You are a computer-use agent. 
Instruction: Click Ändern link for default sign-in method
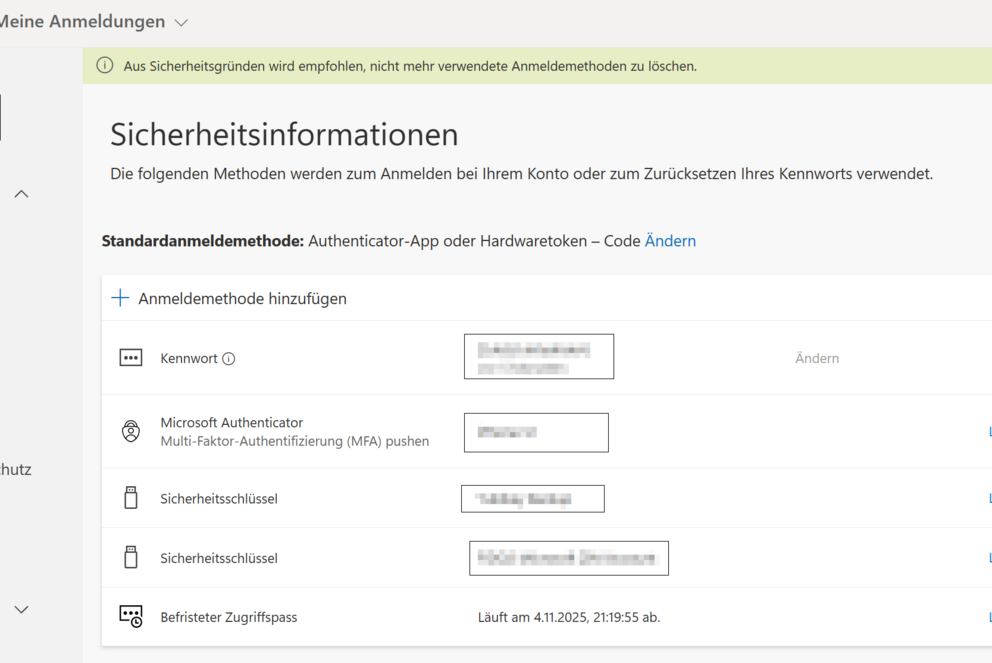pyautogui.click(x=670, y=241)
